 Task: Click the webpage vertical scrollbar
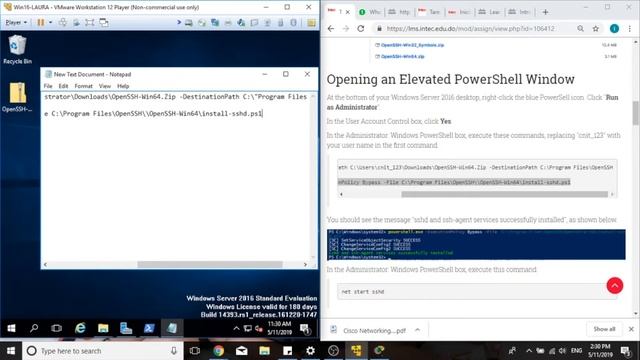click(x=636, y=113)
